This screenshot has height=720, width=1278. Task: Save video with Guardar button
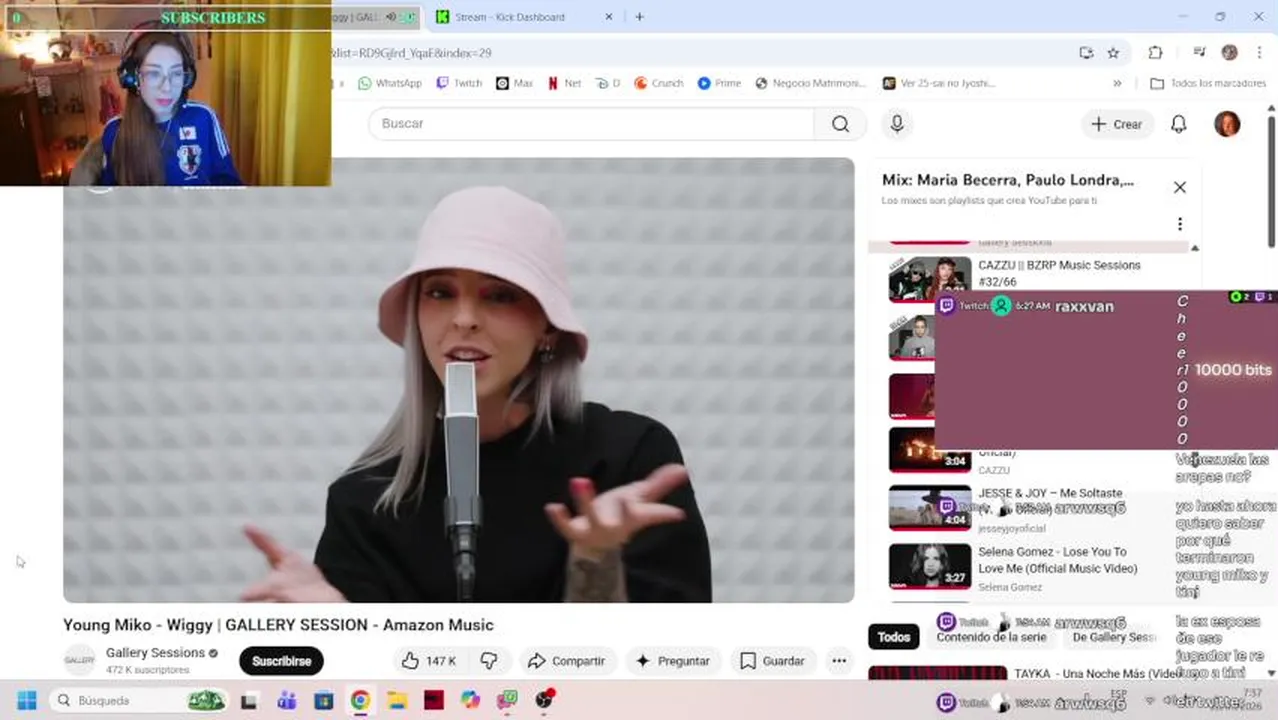[x=772, y=661]
